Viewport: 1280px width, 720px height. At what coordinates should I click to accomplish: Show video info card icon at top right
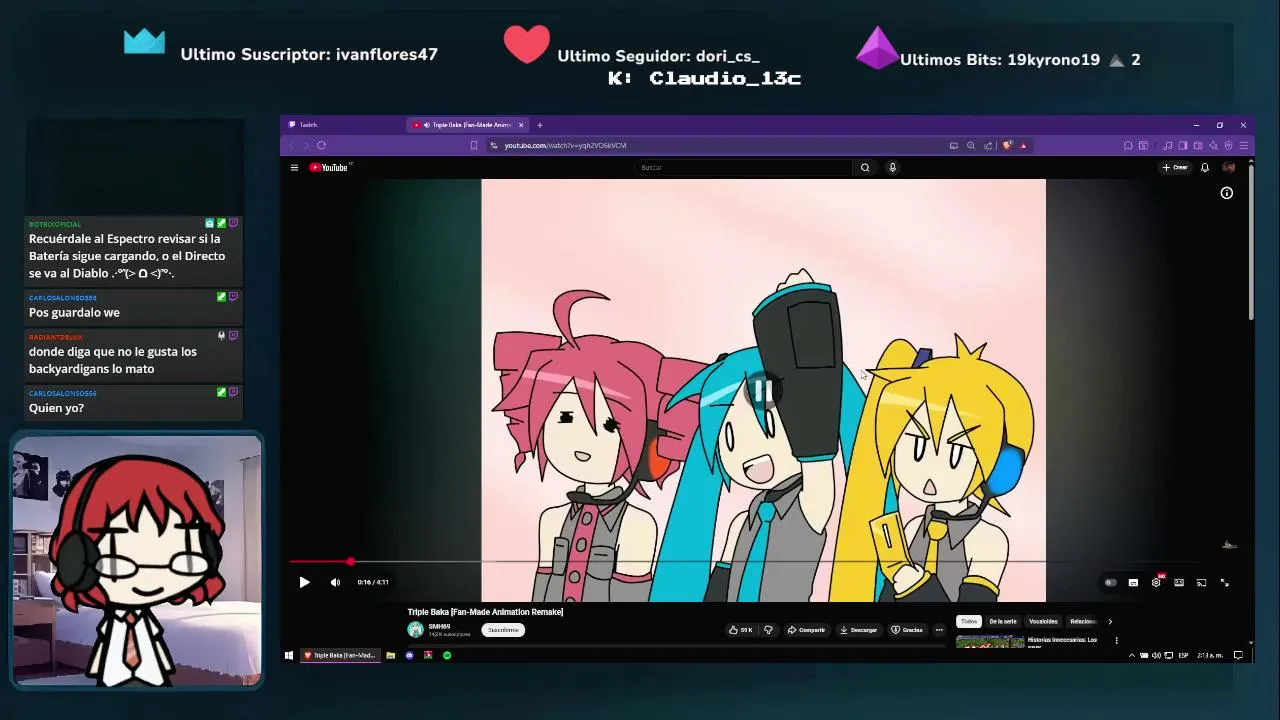tap(1227, 193)
